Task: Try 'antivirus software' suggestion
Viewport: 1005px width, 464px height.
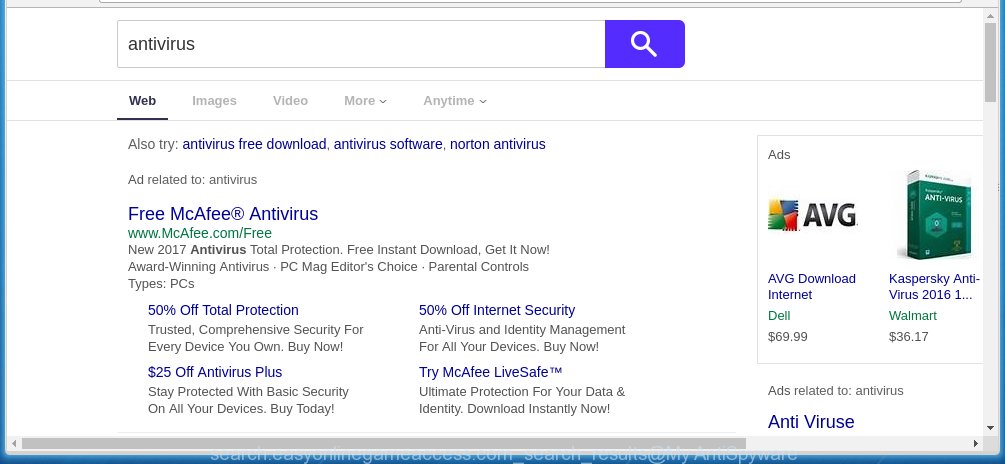Action: point(388,144)
